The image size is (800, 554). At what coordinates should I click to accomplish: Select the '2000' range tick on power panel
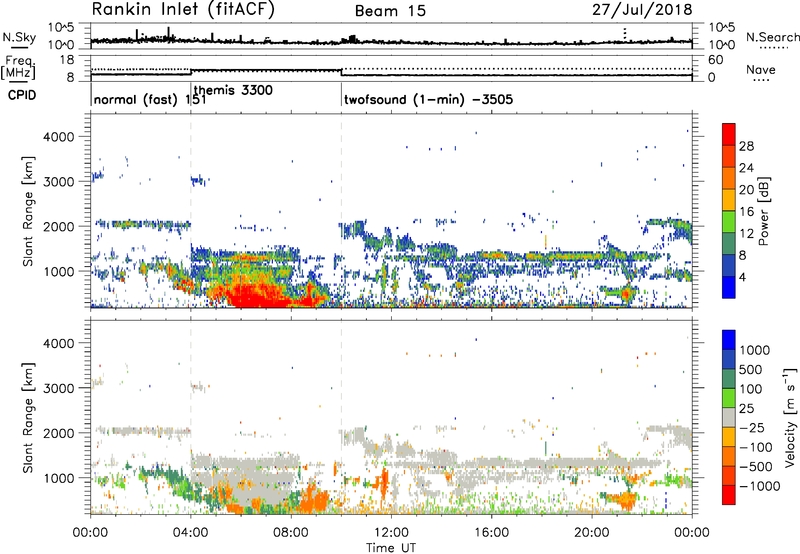click(58, 226)
